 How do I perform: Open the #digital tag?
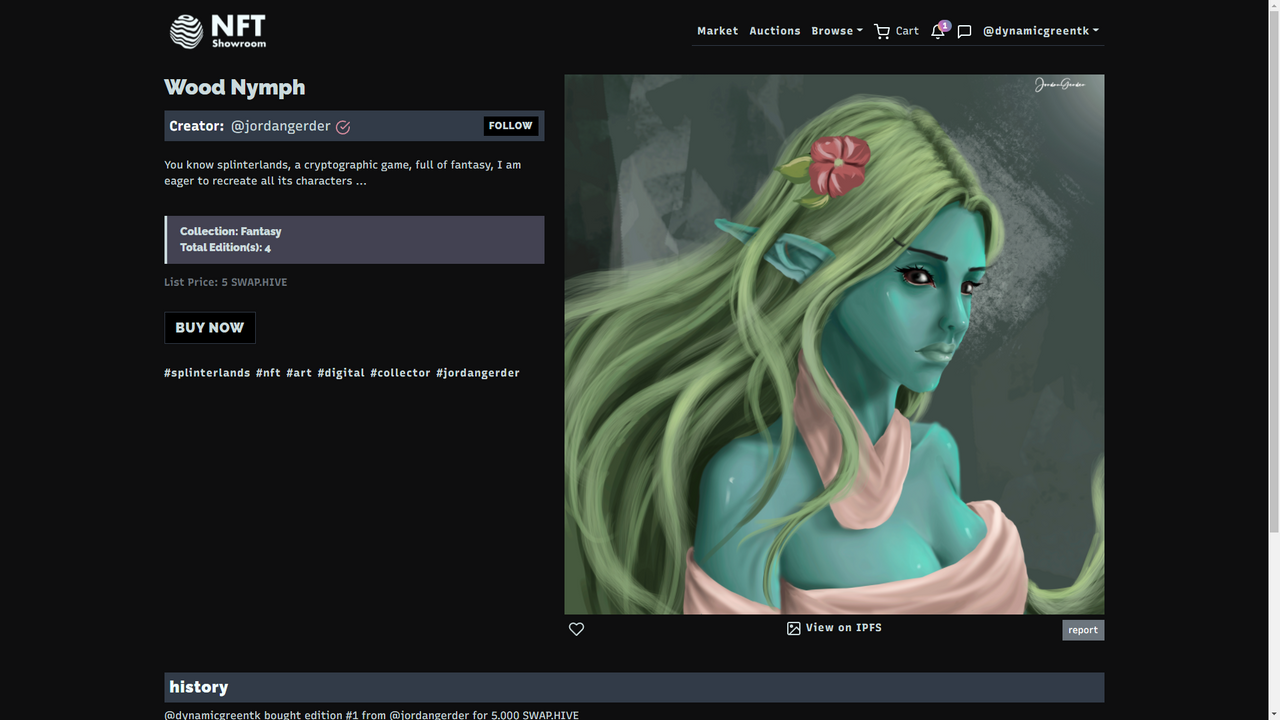(341, 373)
